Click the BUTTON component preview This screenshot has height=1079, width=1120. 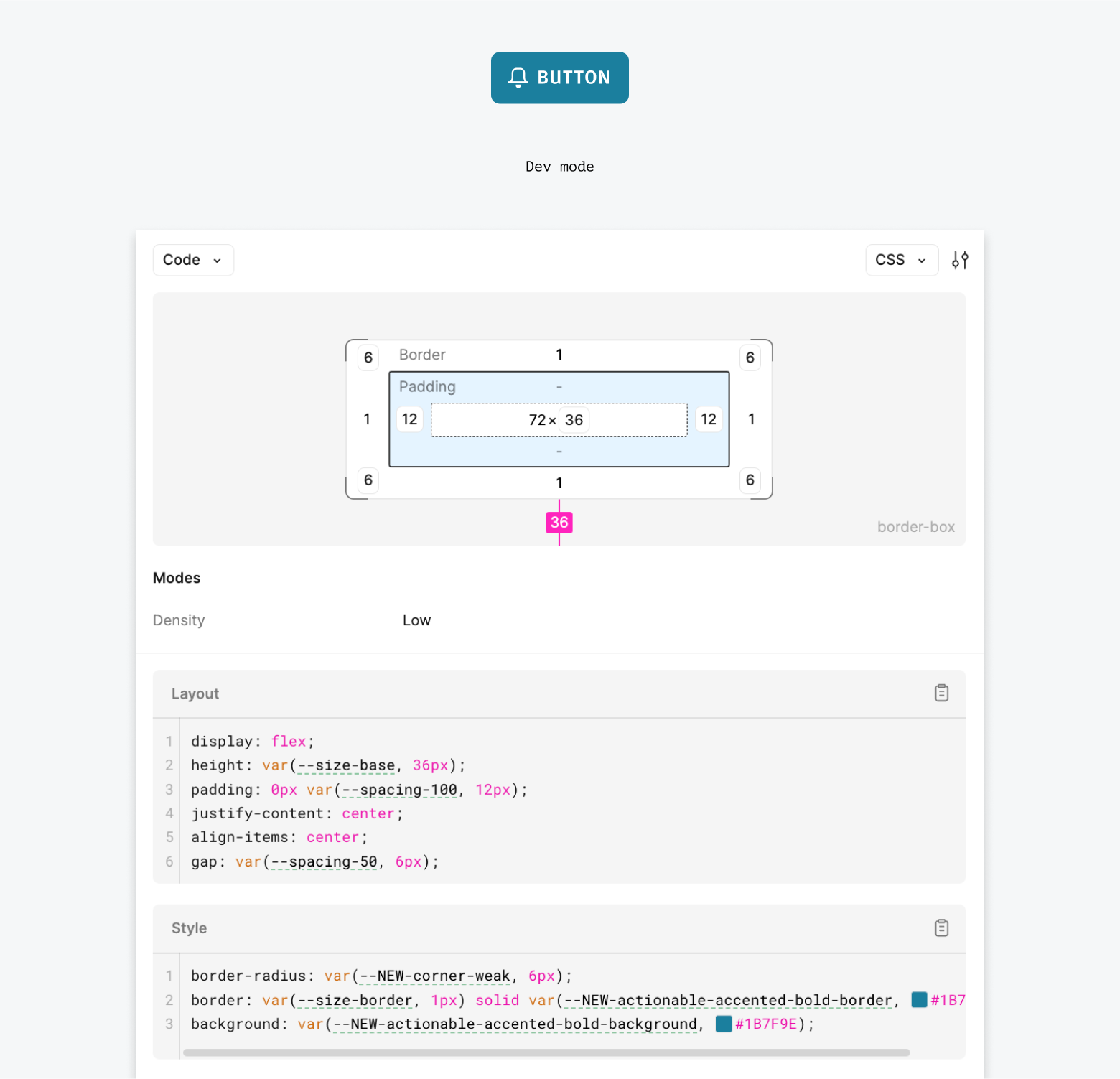[x=559, y=78]
